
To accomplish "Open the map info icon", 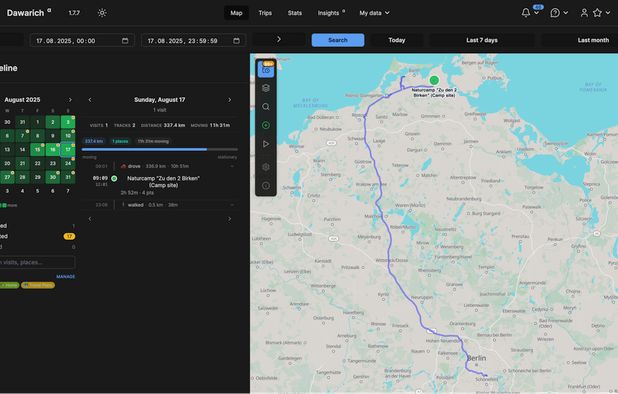I will pyautogui.click(x=266, y=186).
